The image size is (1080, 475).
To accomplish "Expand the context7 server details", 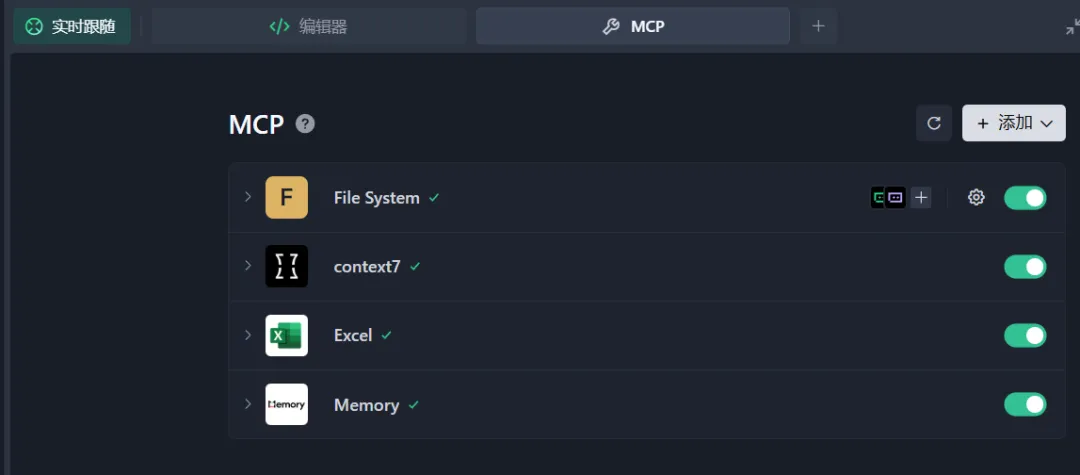I will [x=248, y=266].
